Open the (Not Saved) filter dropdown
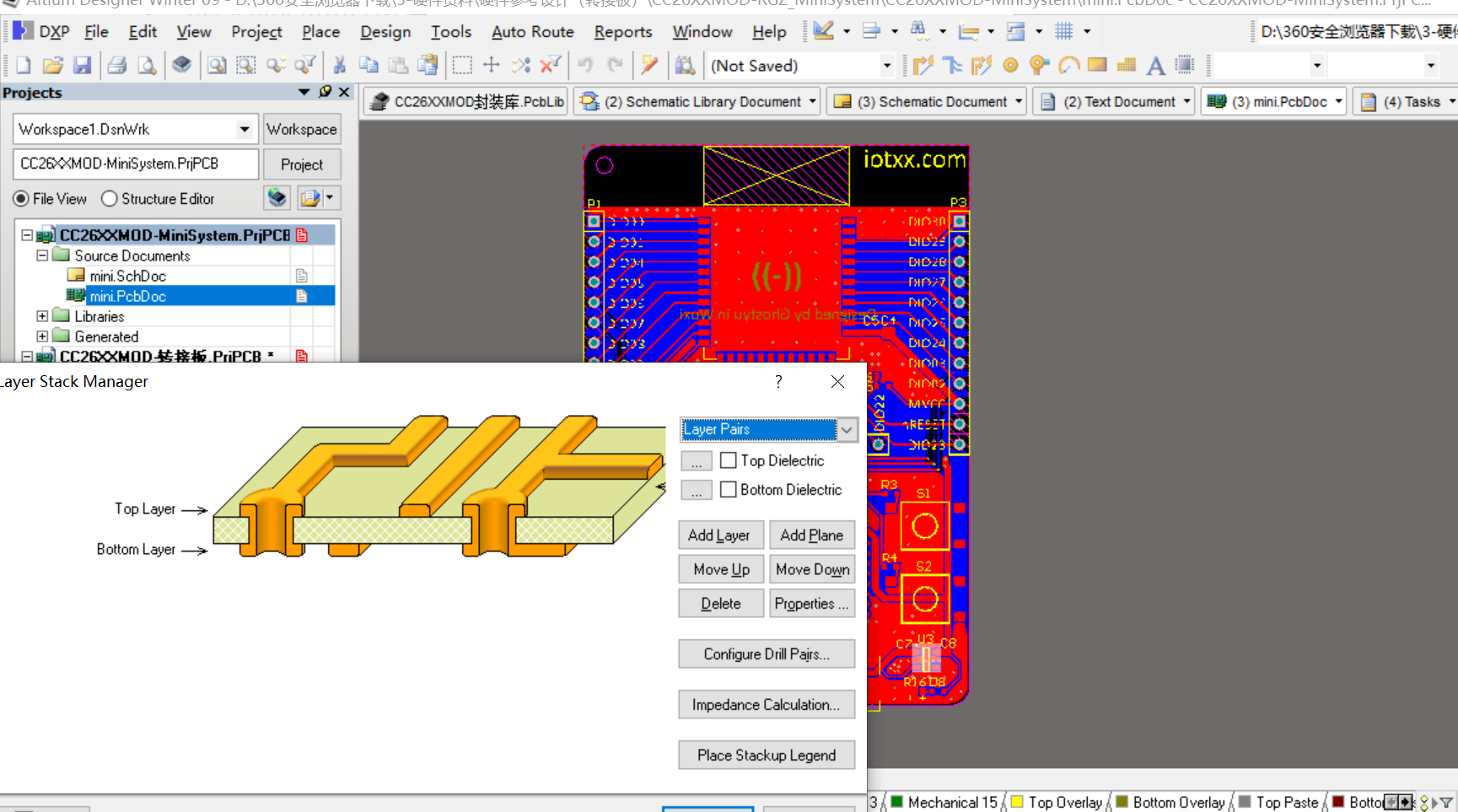 pos(887,66)
